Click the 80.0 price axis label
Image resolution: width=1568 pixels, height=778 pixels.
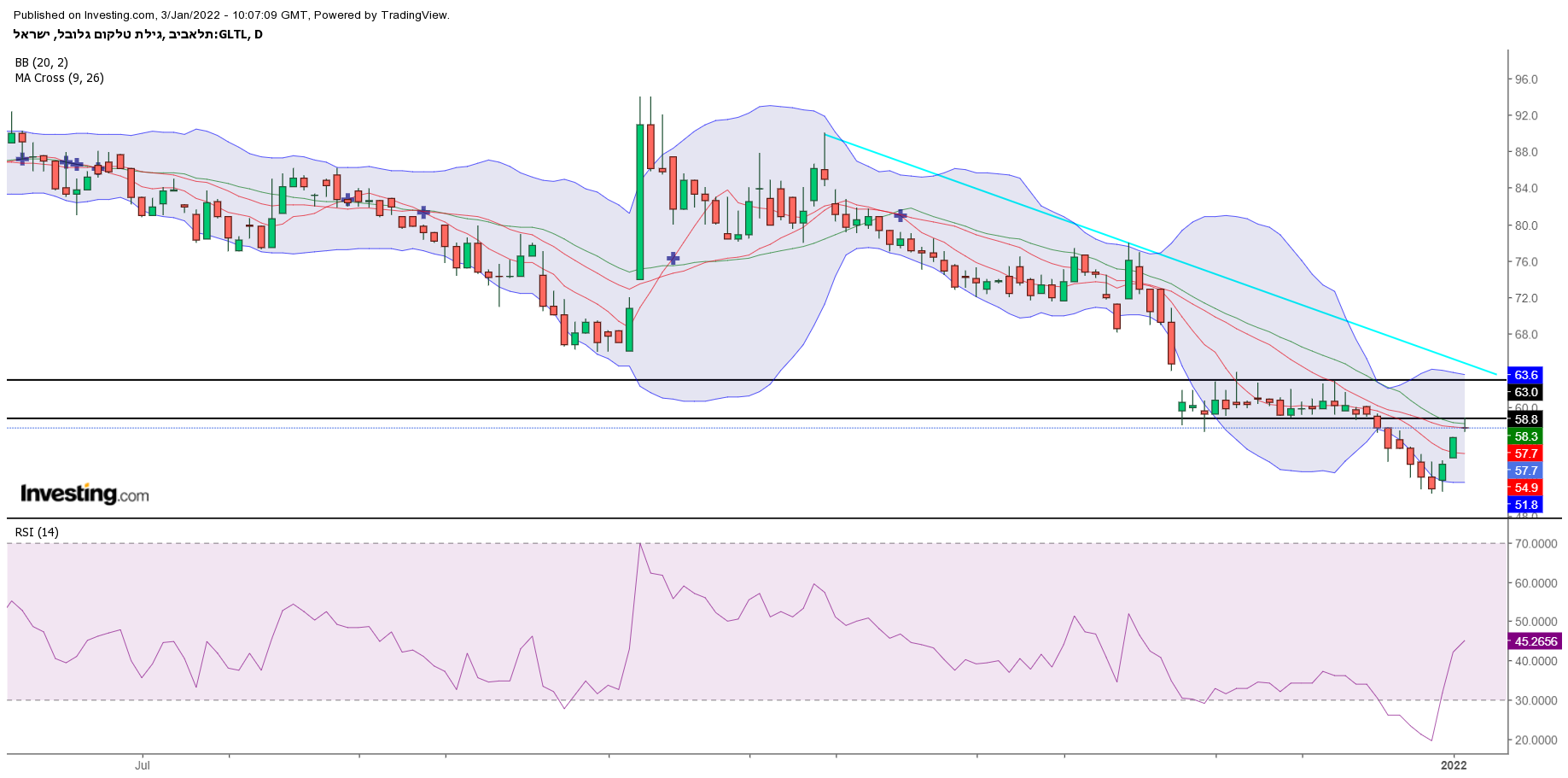coord(1526,225)
